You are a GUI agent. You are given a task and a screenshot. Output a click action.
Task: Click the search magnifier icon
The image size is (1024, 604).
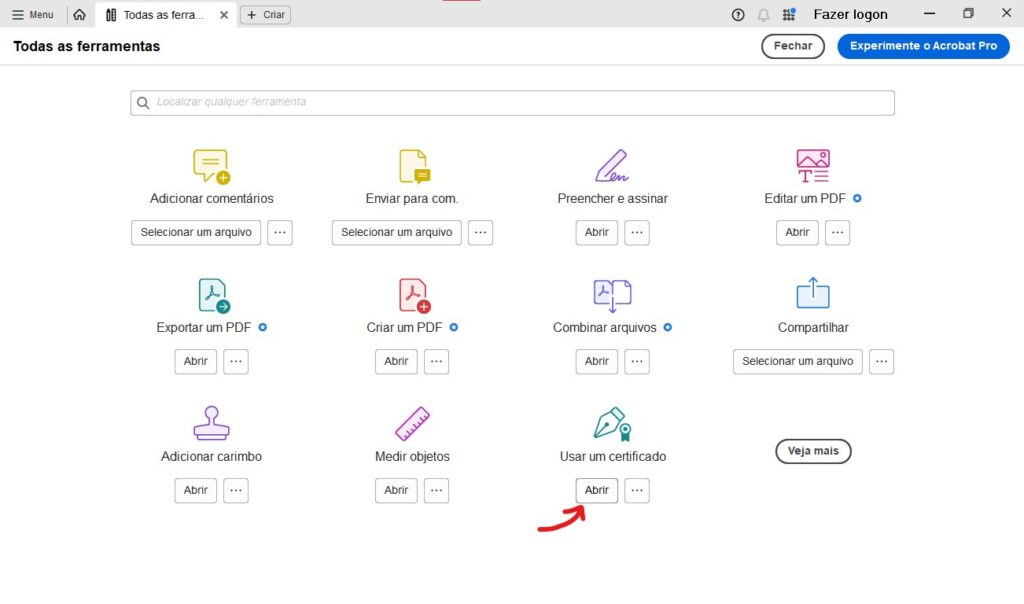pos(143,103)
